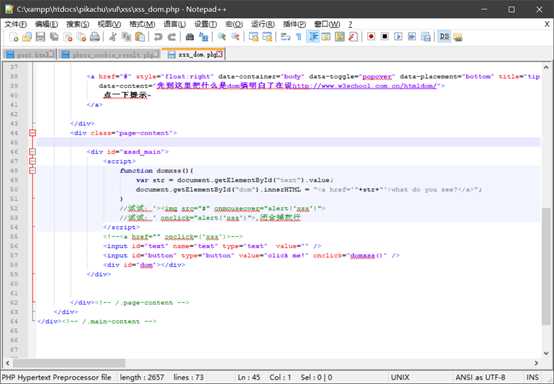Click the horizontal scrollbar left arrow
The image size is (554, 384).
[x=7, y=363]
